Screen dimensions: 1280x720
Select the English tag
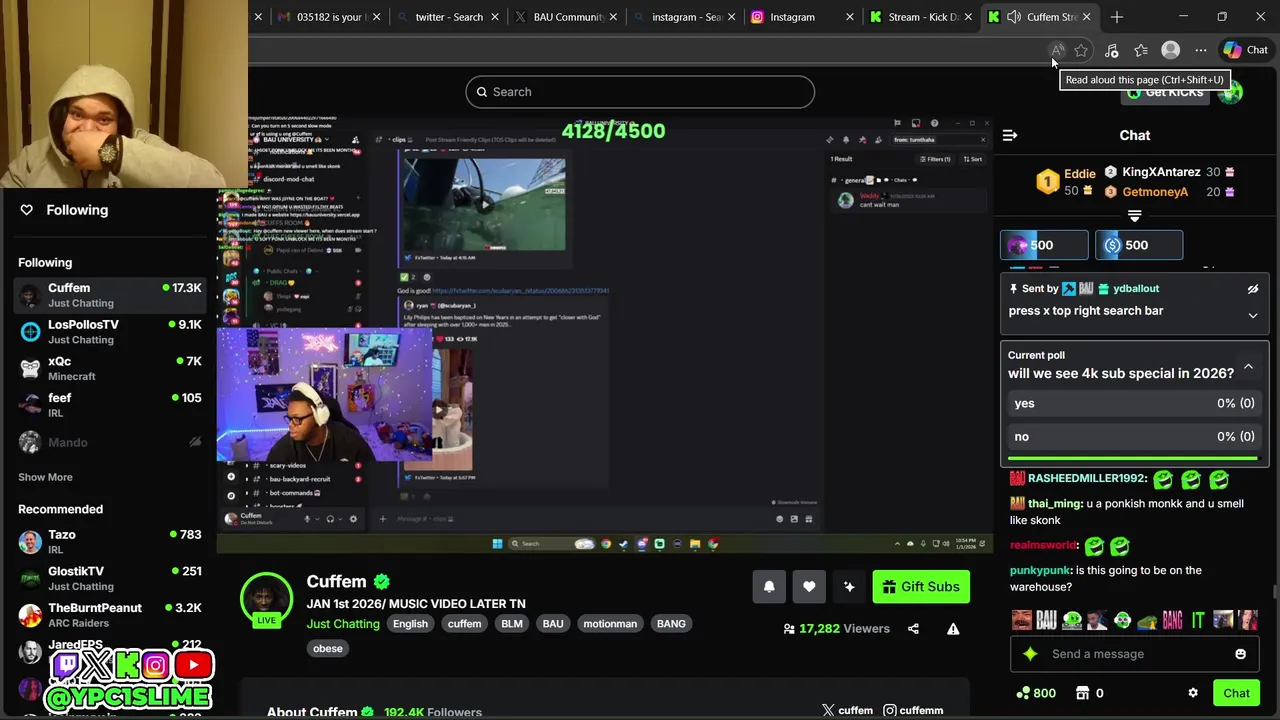coord(410,624)
